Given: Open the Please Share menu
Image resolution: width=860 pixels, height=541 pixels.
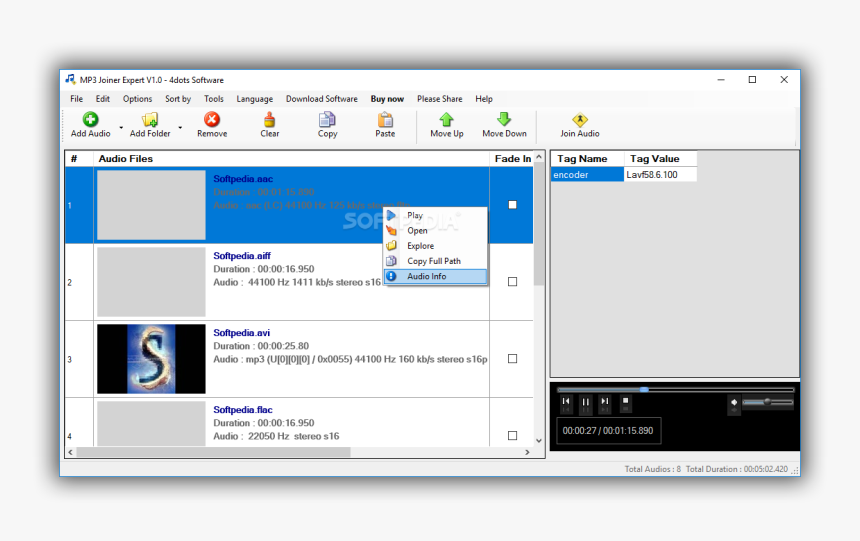Looking at the screenshot, I should (439, 99).
